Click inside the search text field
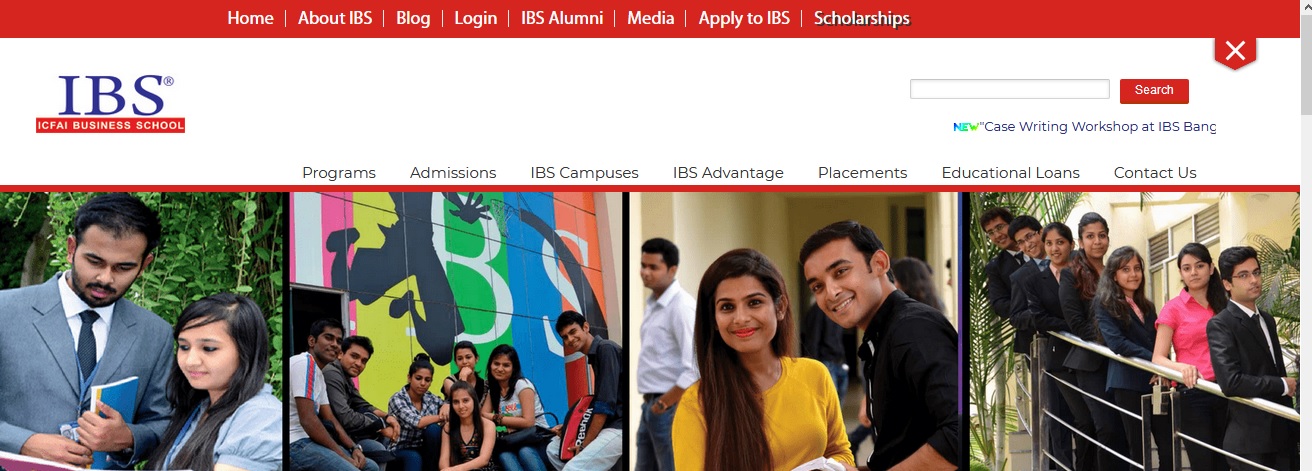The height and width of the screenshot is (471, 1312). (1010, 89)
